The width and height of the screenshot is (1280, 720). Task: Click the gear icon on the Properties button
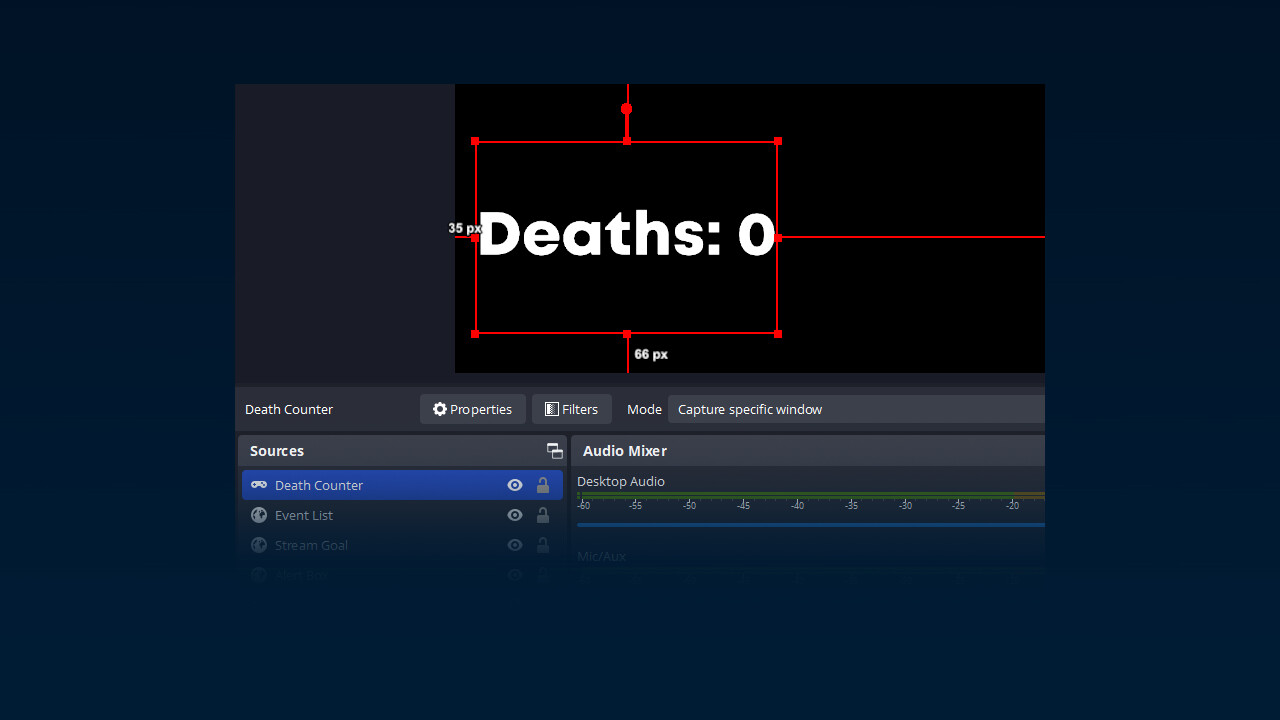tap(439, 409)
